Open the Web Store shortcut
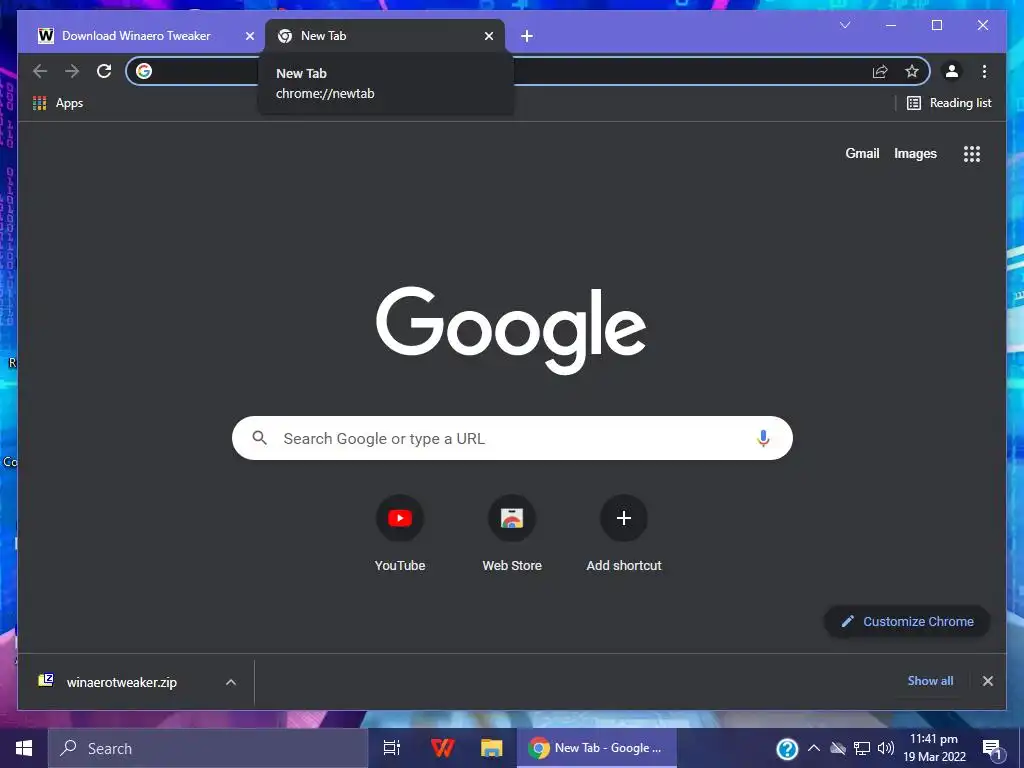The width and height of the screenshot is (1024, 768). (512, 534)
